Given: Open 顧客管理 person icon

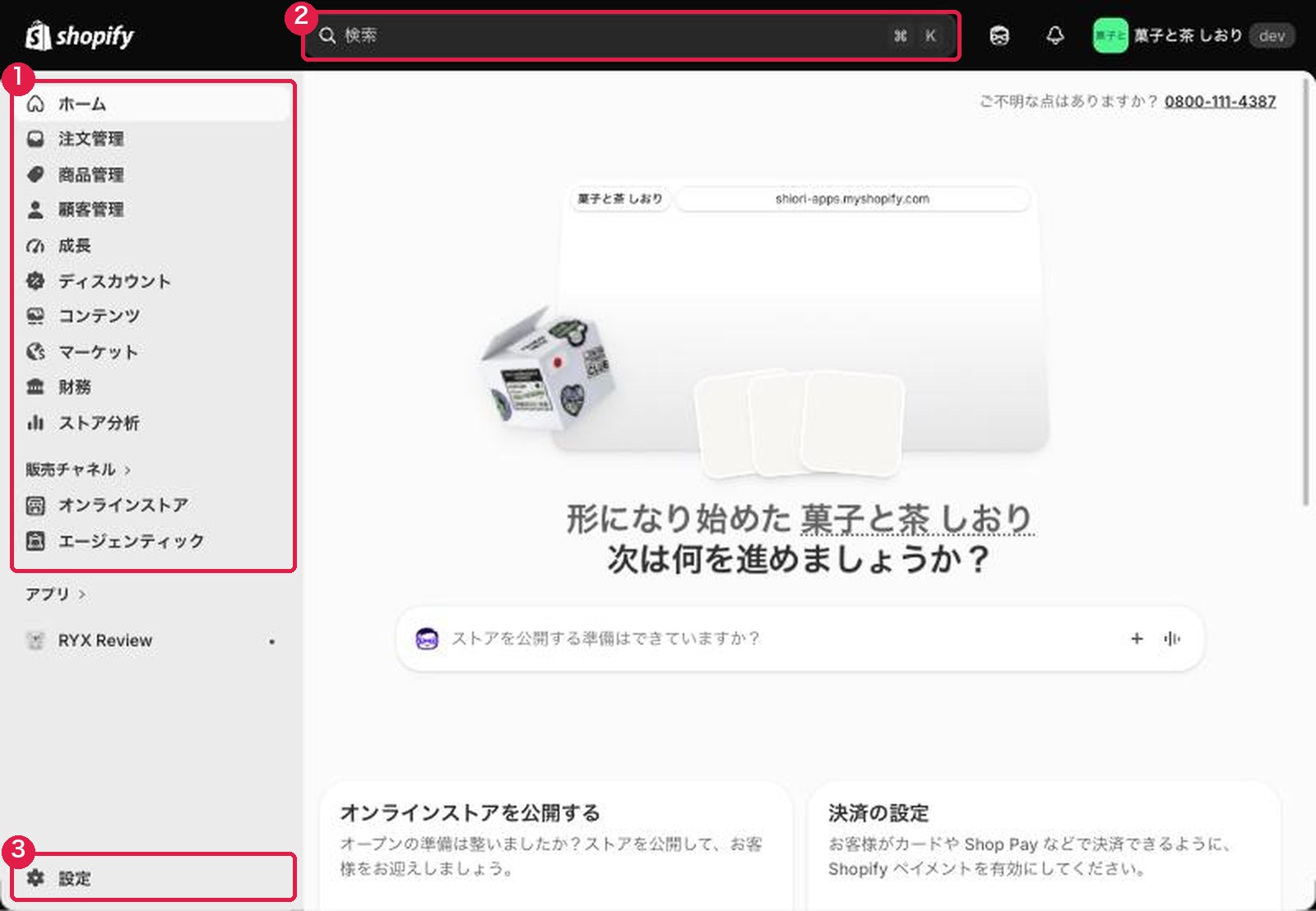Looking at the screenshot, I should (35, 210).
